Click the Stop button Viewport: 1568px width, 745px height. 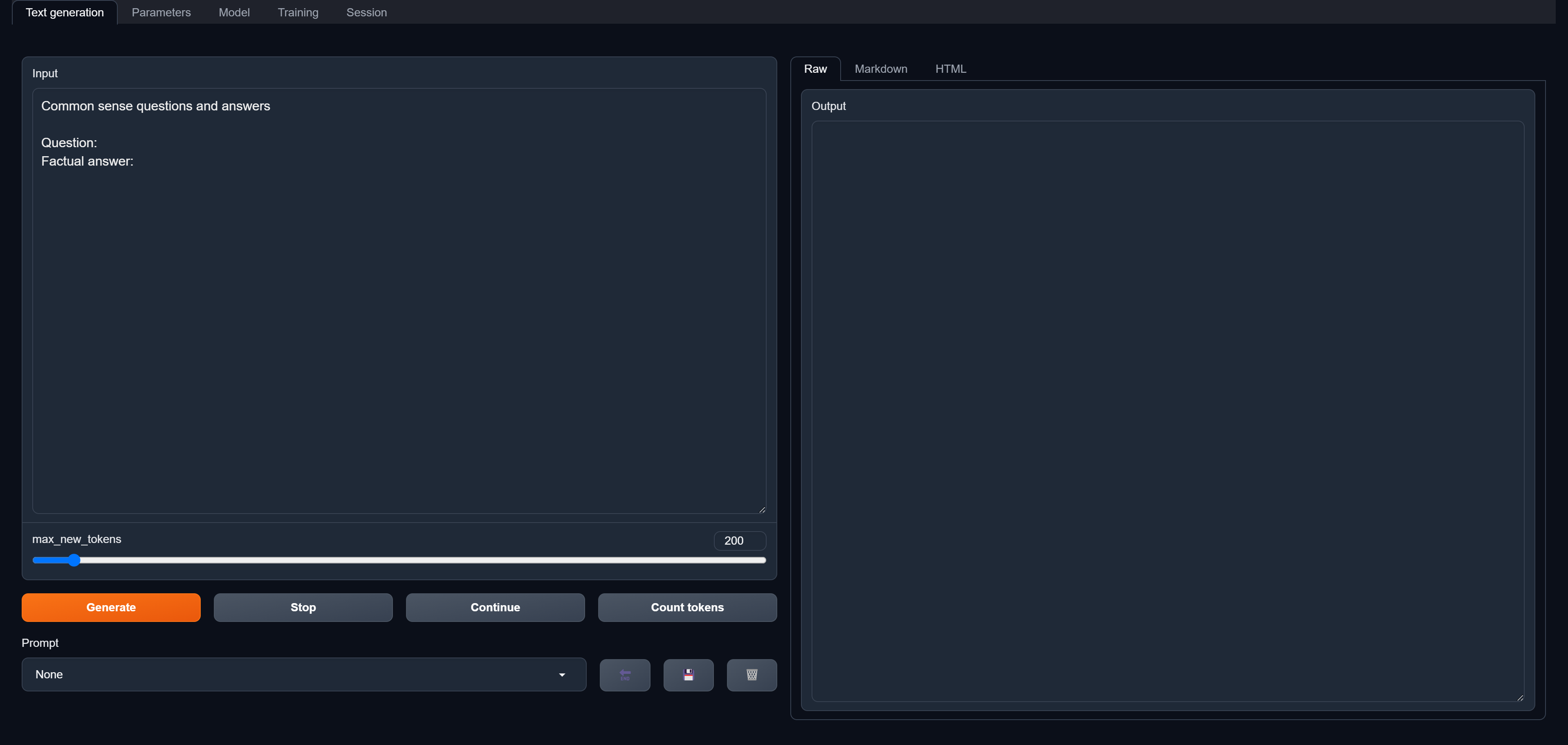[303, 607]
